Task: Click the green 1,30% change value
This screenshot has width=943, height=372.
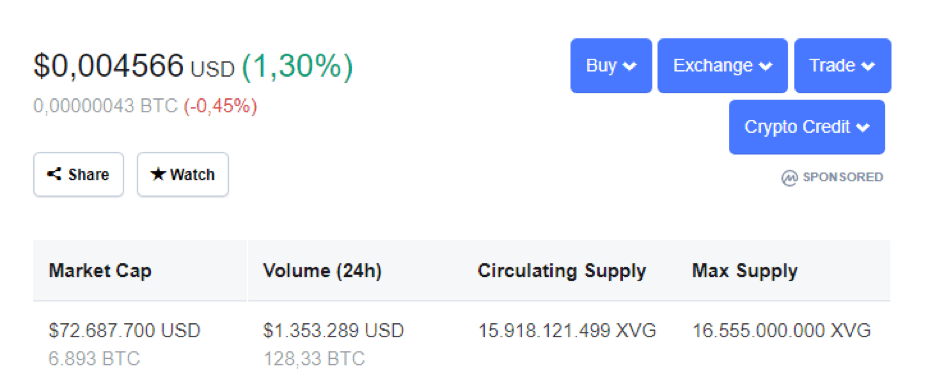Action: point(297,66)
